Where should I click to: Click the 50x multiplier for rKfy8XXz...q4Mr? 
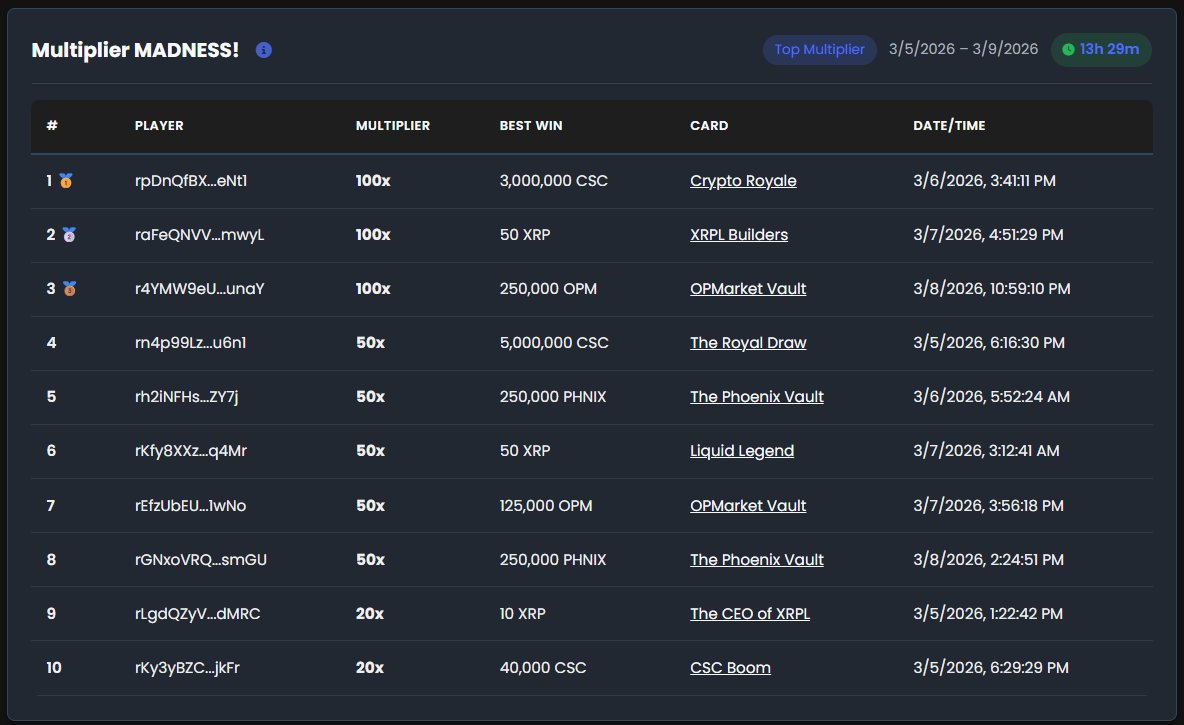click(x=370, y=451)
